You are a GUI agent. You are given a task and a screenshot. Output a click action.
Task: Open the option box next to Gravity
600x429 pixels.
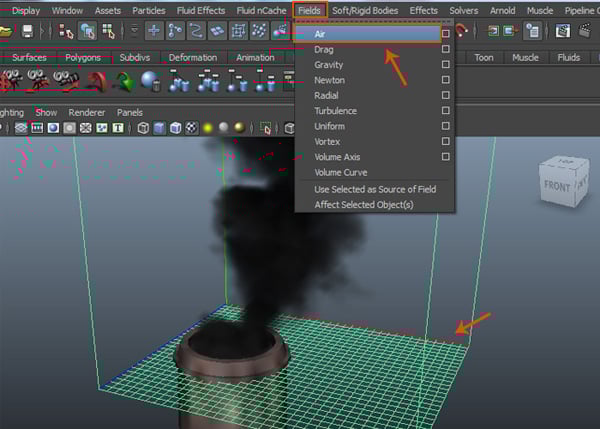(446, 65)
